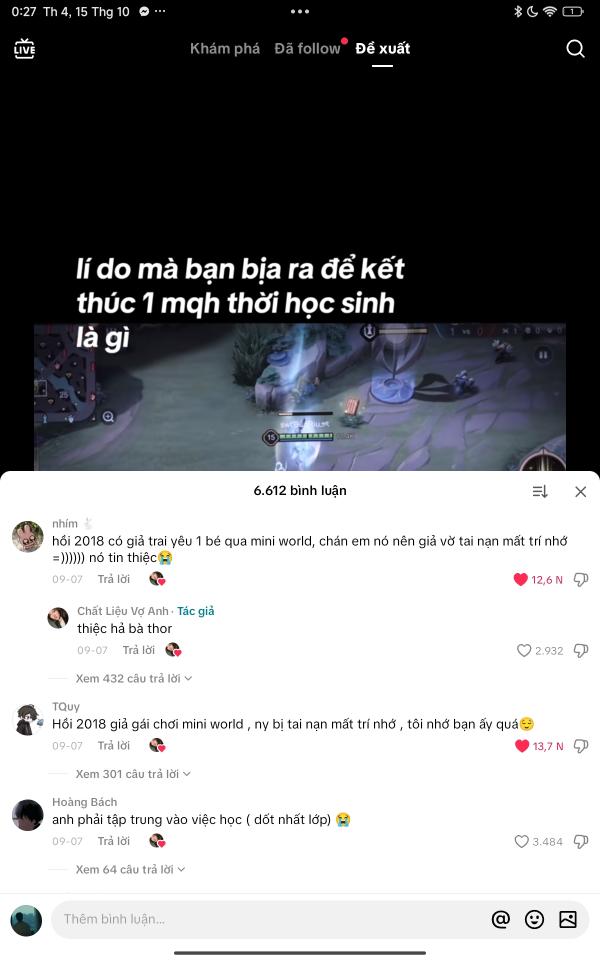Image resolution: width=600 pixels, height=960 pixels.
Task: Tap the @ mention icon
Action: 500,919
